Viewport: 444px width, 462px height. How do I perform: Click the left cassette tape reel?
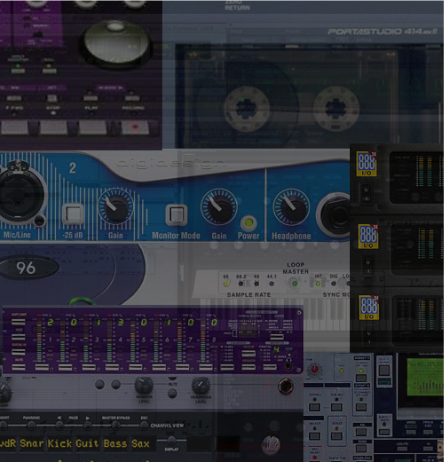(246, 108)
